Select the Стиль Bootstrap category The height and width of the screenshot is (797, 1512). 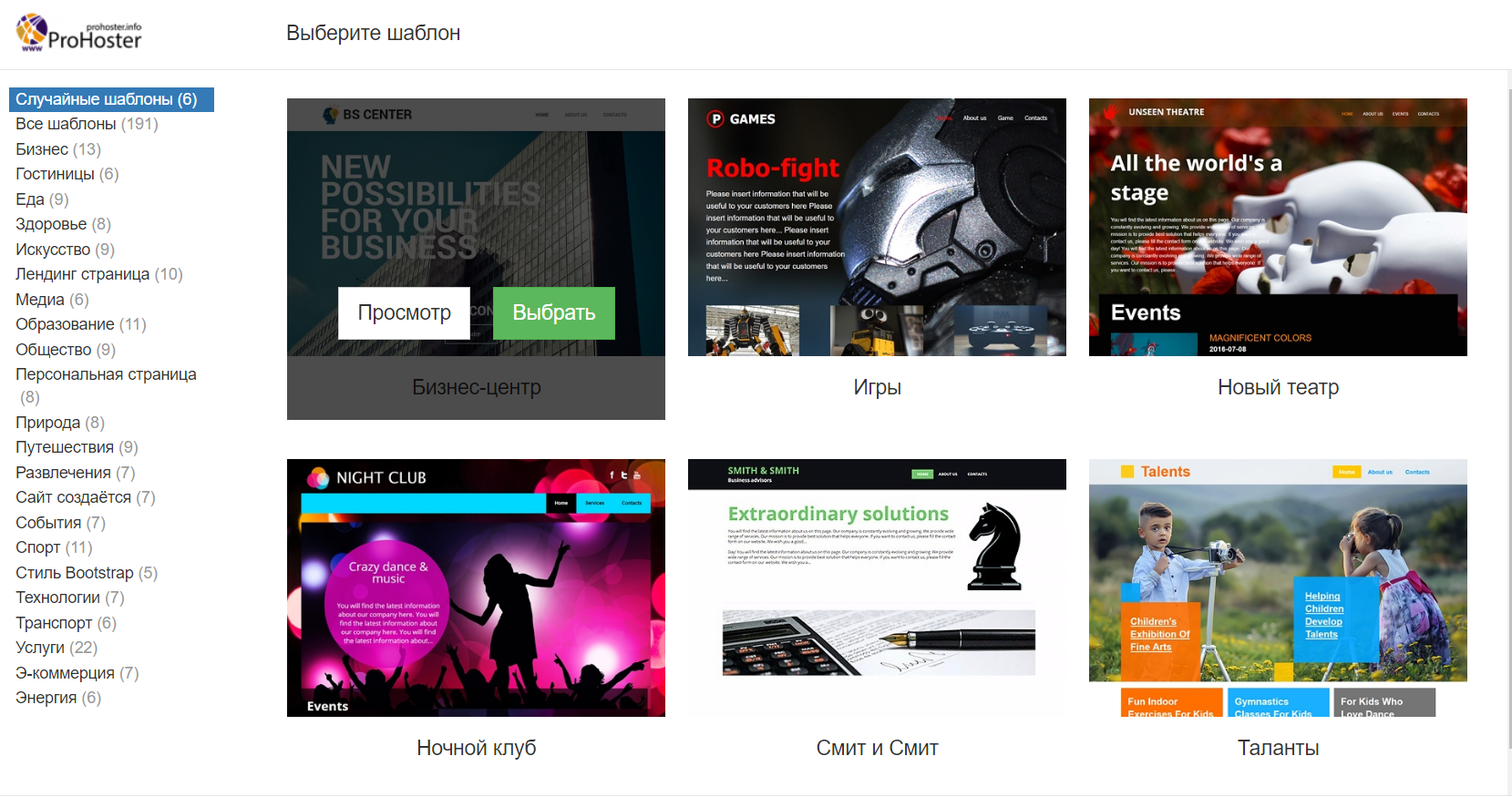pos(86,573)
